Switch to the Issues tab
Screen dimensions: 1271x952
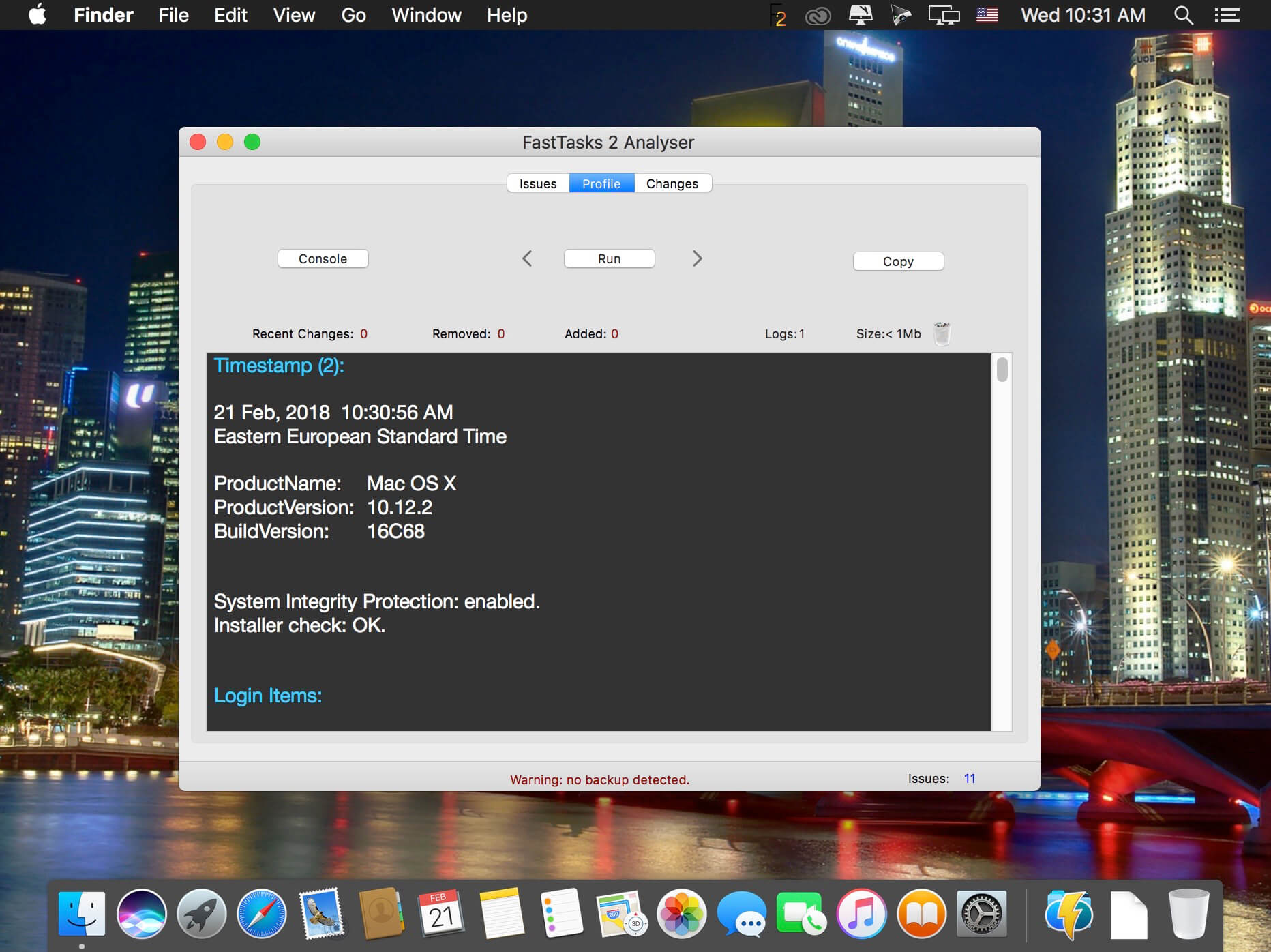coord(538,183)
